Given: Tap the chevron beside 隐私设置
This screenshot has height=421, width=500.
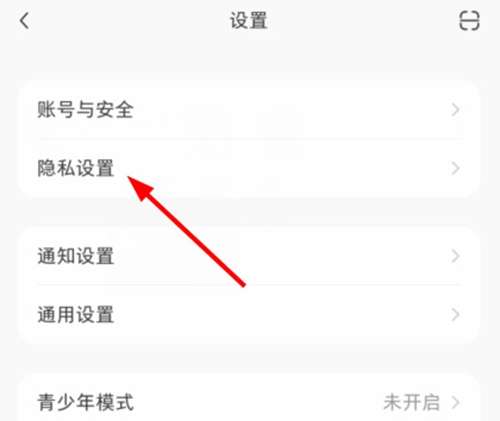Looking at the screenshot, I should click(456, 168).
